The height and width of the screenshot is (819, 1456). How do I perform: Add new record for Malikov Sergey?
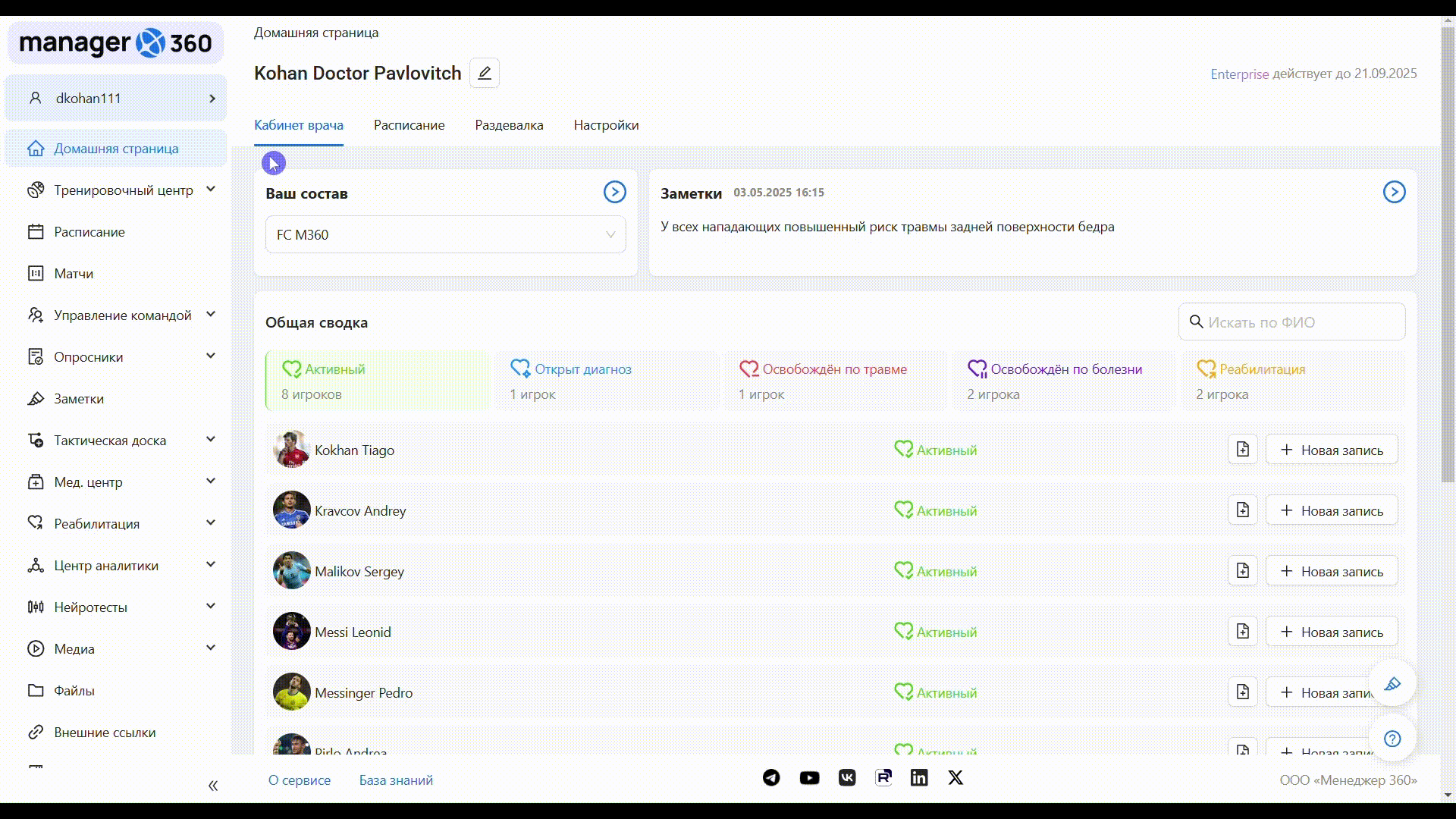coord(1331,571)
